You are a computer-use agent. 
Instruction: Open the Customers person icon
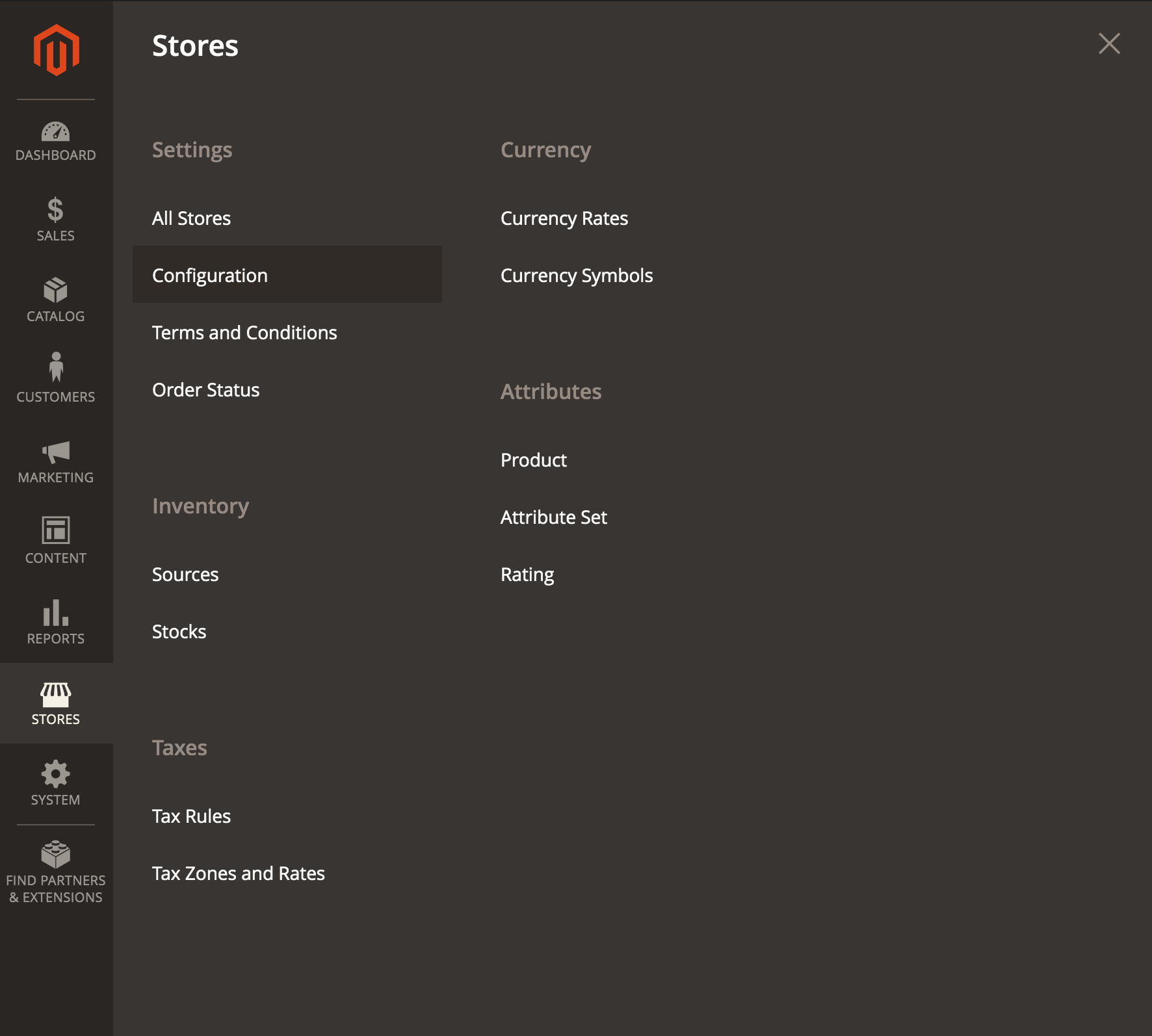[x=56, y=367]
